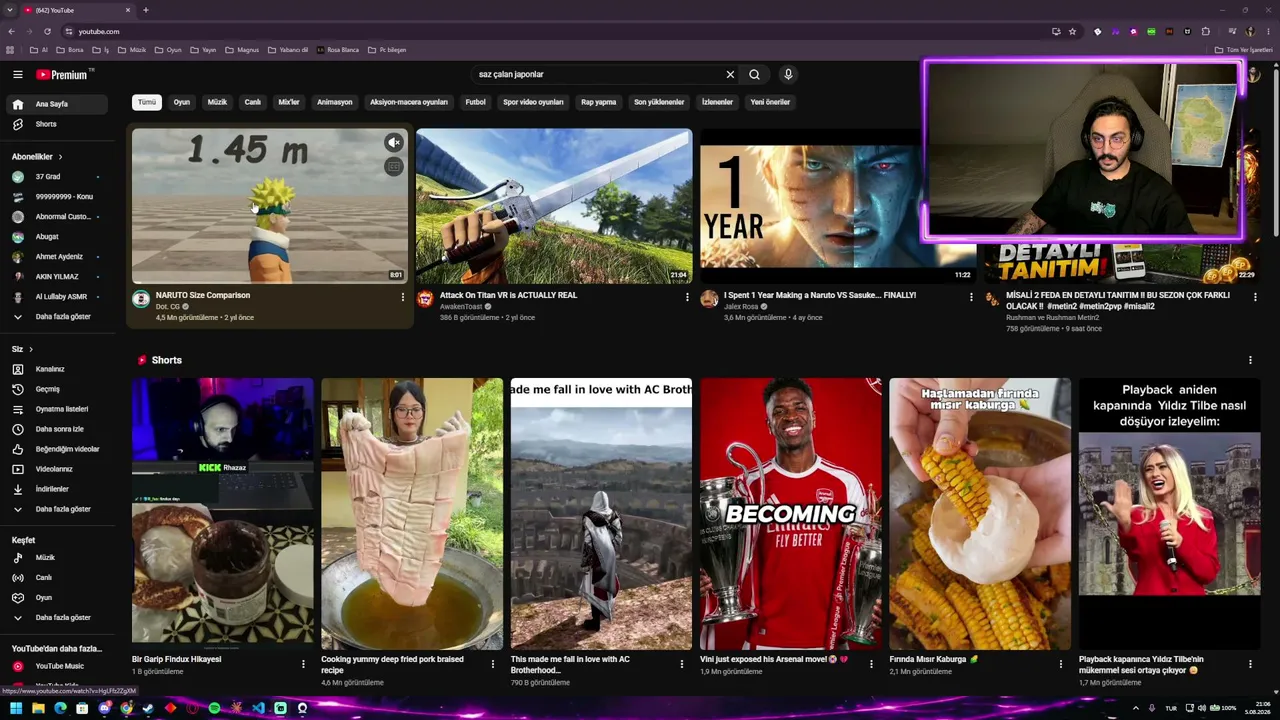1280x720 pixels.
Task: Open the Shorts shelf options menu
Action: click(1250, 360)
